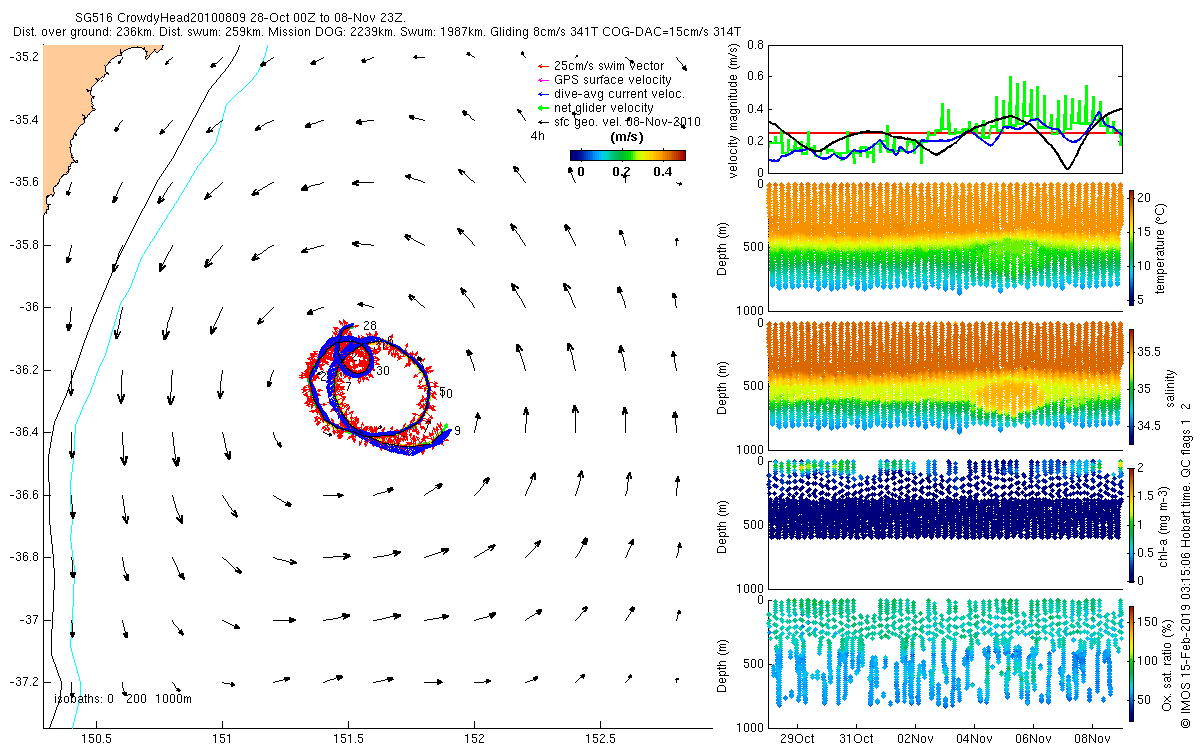Image resolution: width=1200 pixels, height=750 pixels.
Task: Click the '30' waypoint label on the glider track
Action: [x=382, y=371]
